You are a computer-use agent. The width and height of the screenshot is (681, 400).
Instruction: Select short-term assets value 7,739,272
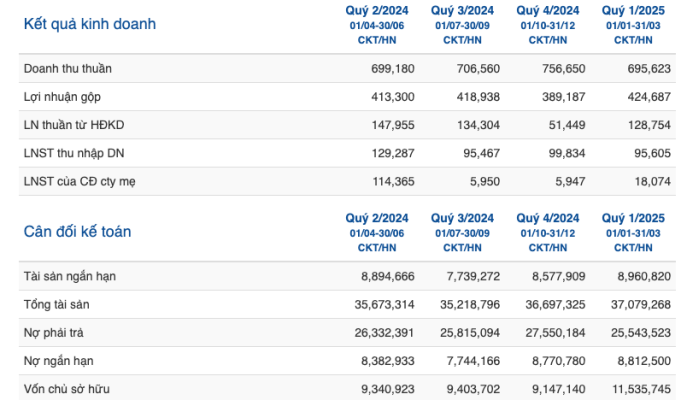coord(473,276)
